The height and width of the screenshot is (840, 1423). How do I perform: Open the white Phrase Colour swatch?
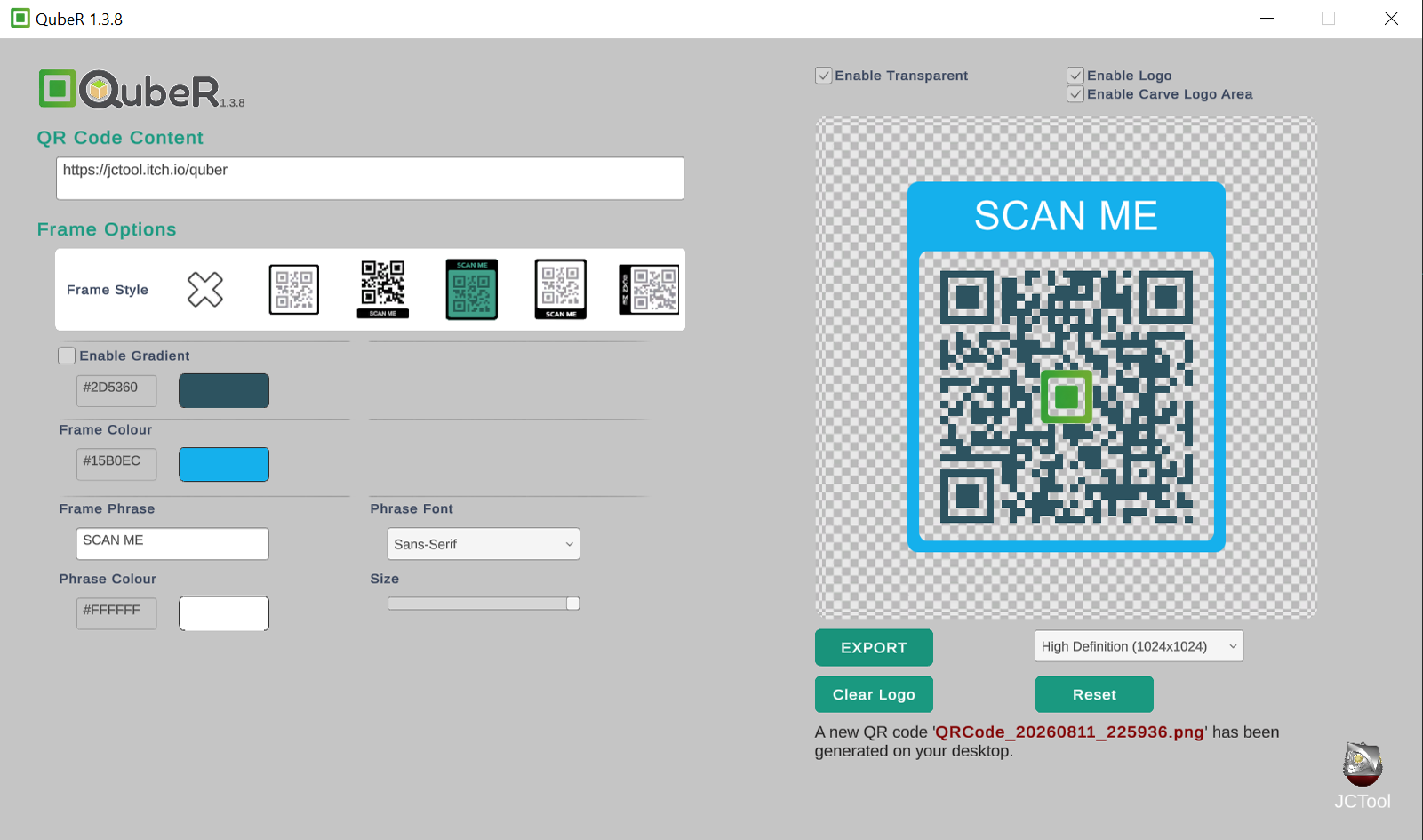(224, 613)
